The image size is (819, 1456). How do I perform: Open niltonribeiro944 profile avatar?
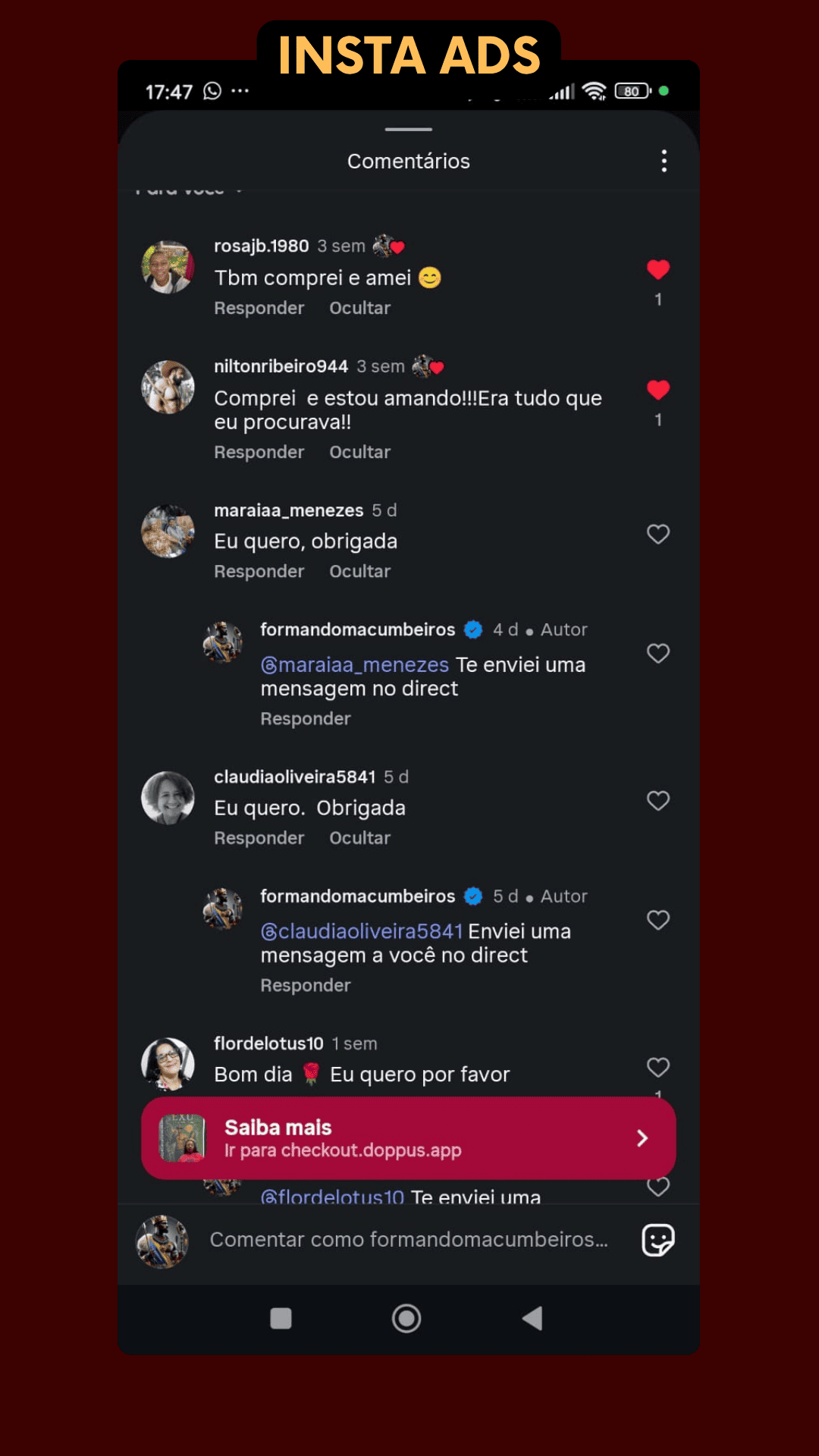coord(168,387)
